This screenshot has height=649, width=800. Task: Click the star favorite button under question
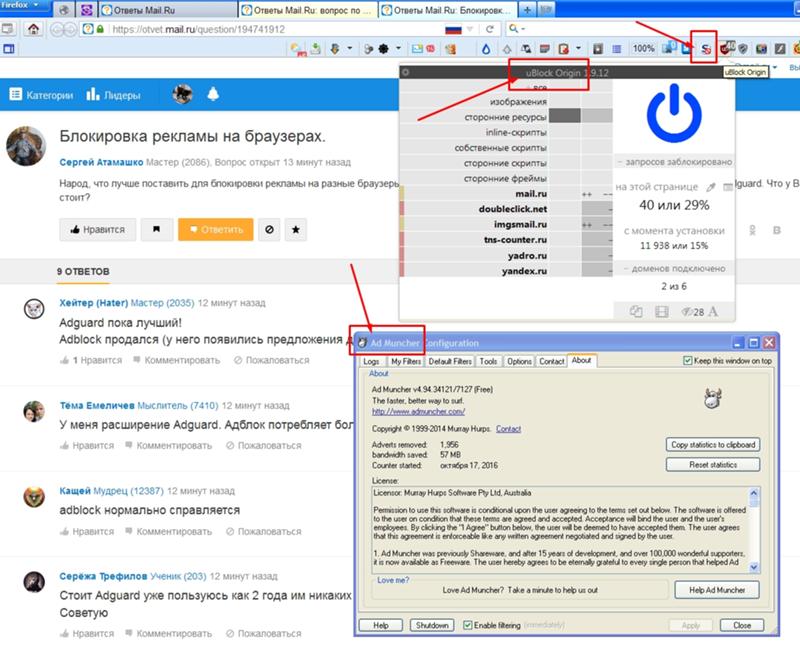[x=295, y=230]
